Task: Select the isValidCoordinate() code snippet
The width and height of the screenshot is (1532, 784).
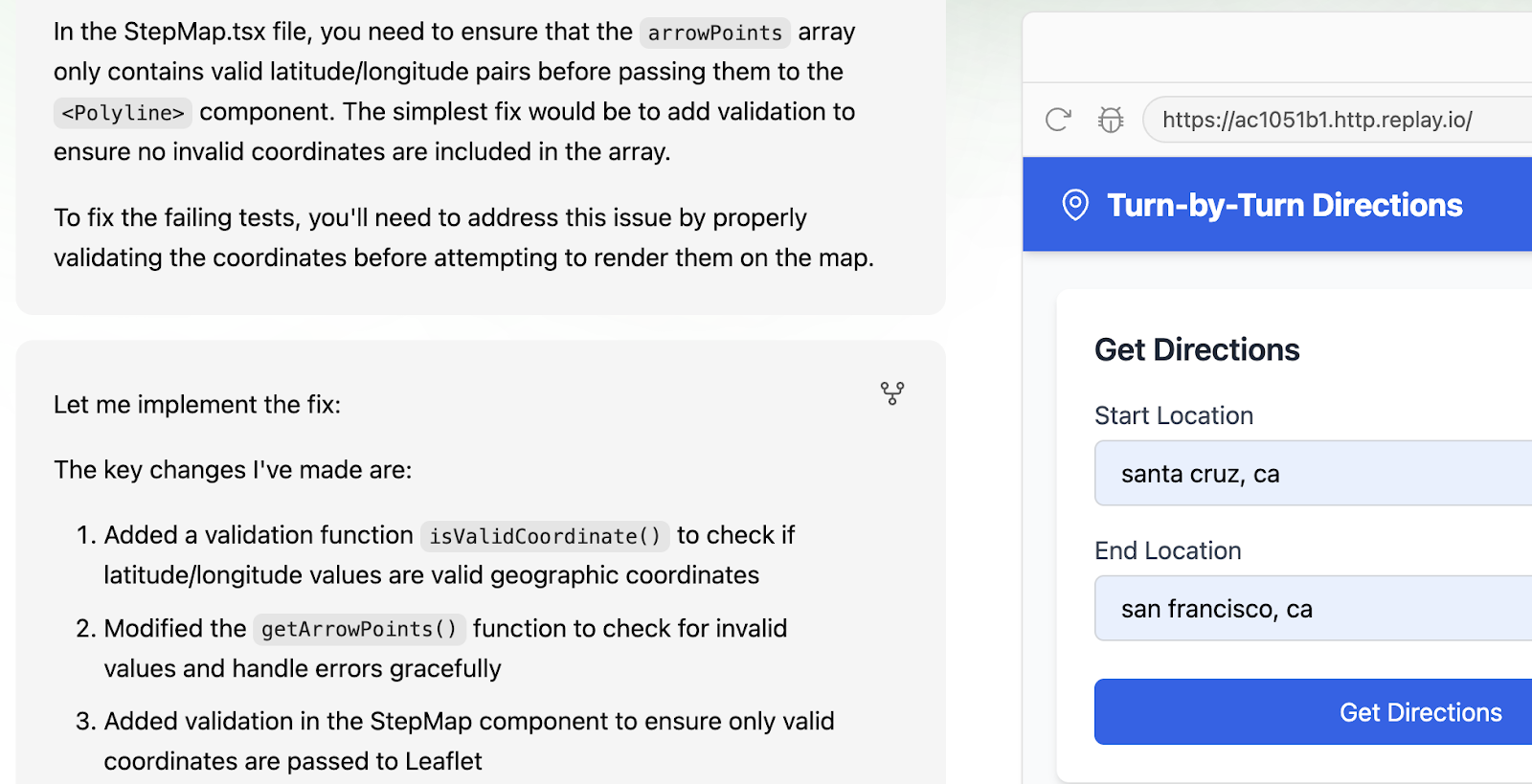Action: click(x=544, y=536)
